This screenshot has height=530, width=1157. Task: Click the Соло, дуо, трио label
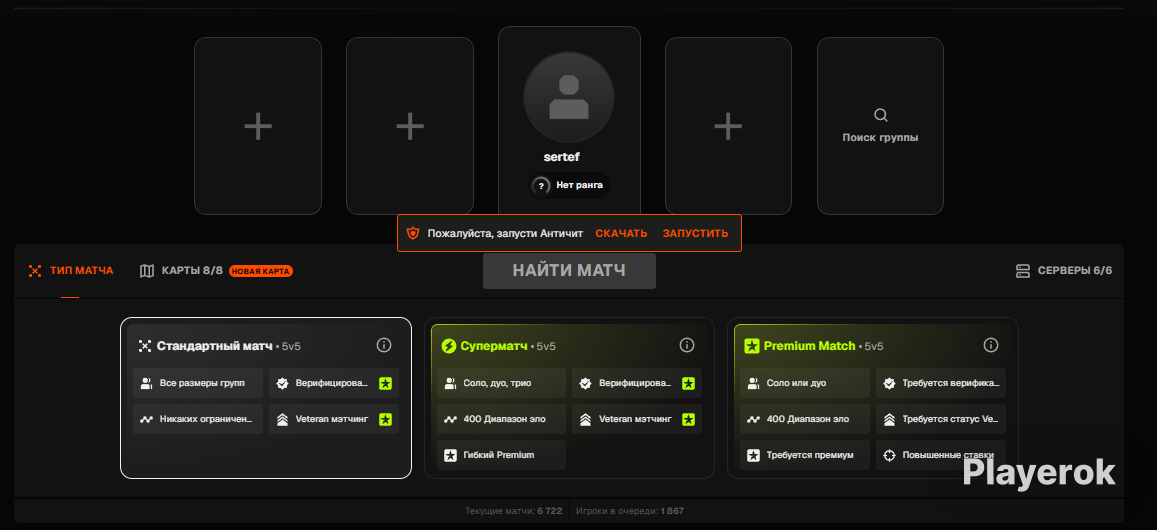497,383
